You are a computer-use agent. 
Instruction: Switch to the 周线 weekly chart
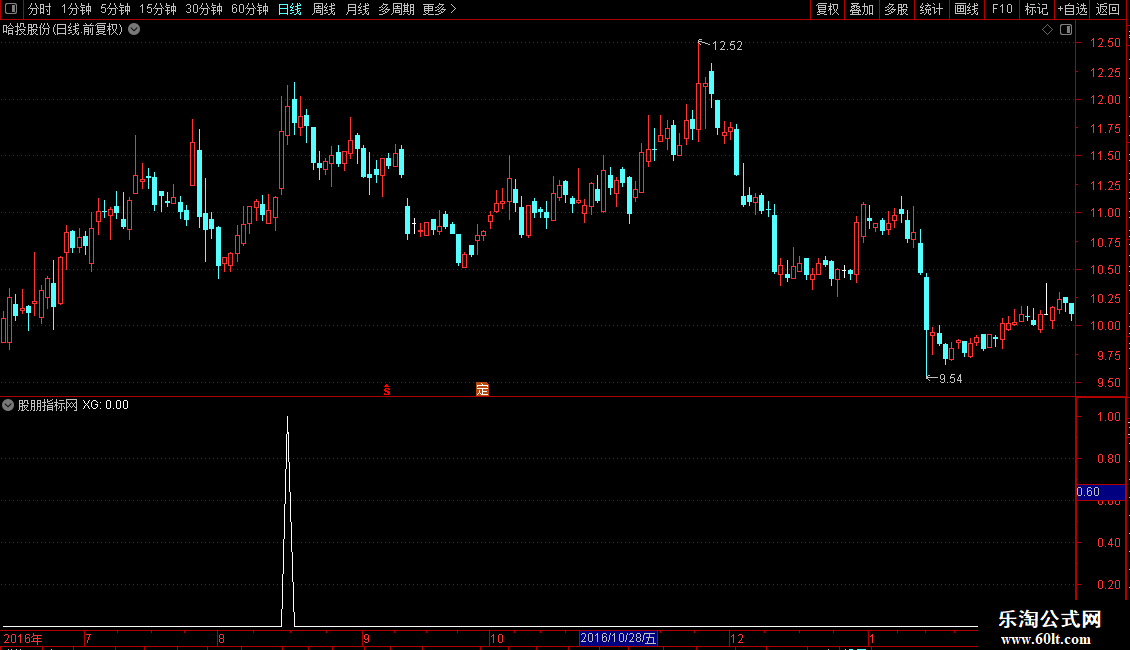click(x=324, y=9)
